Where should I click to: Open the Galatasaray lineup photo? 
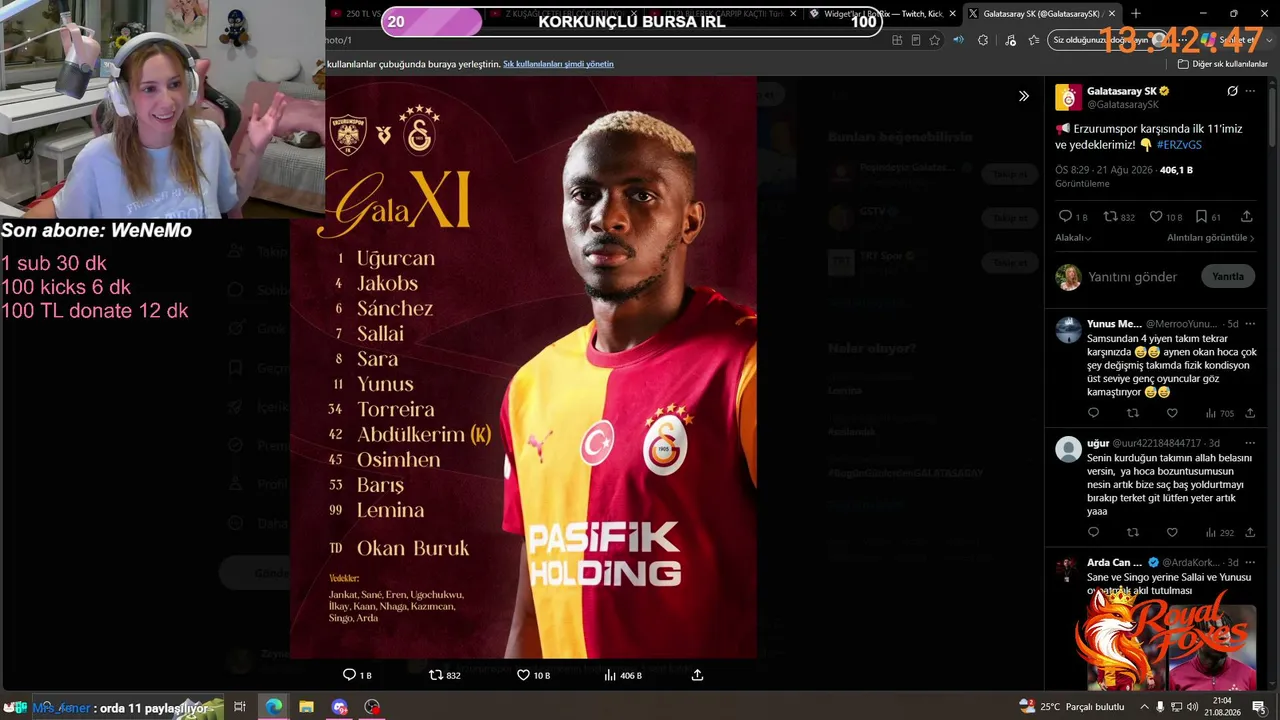(523, 368)
